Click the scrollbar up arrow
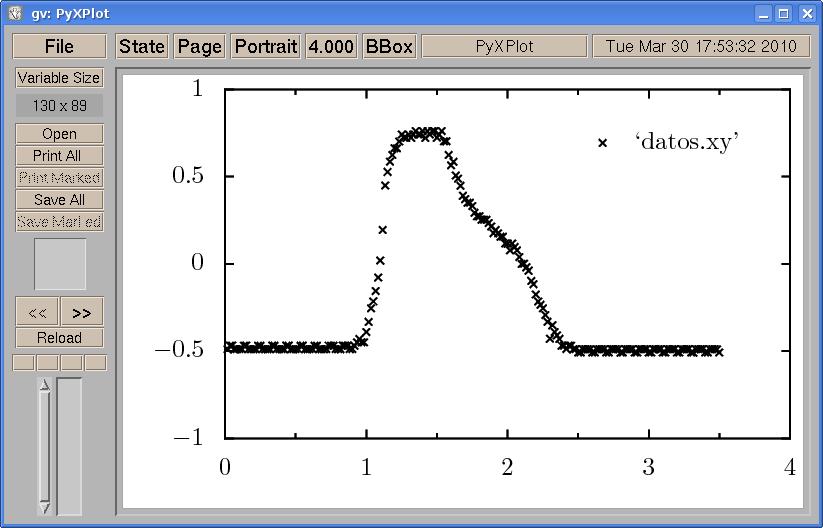The height and width of the screenshot is (528, 823). coord(44,385)
